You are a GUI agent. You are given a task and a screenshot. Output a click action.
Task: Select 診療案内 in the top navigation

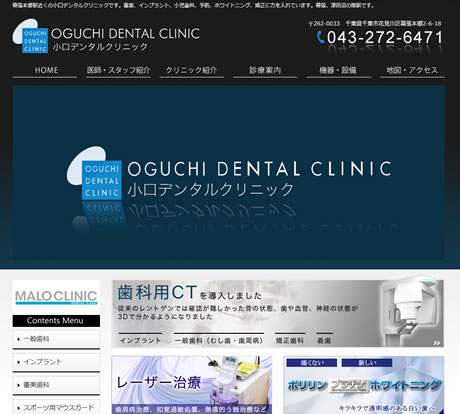[x=265, y=71]
